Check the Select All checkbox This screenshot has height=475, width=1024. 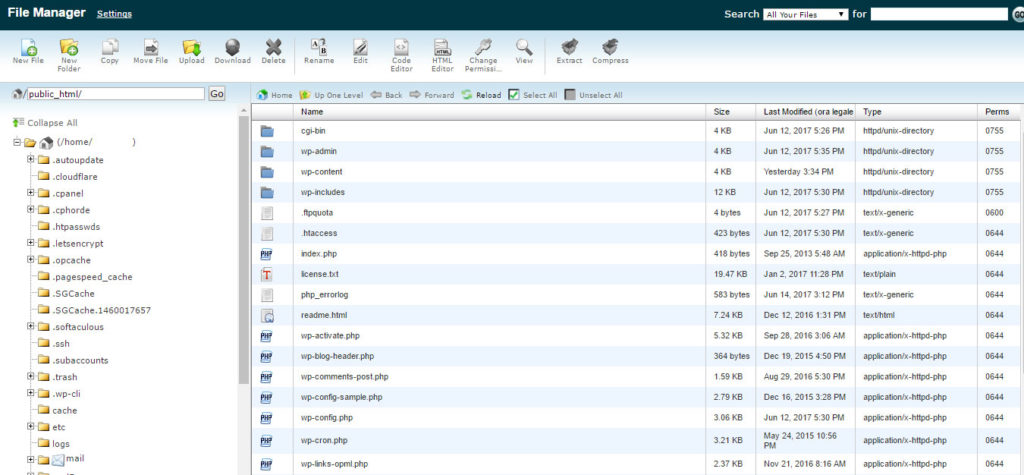tap(514, 95)
